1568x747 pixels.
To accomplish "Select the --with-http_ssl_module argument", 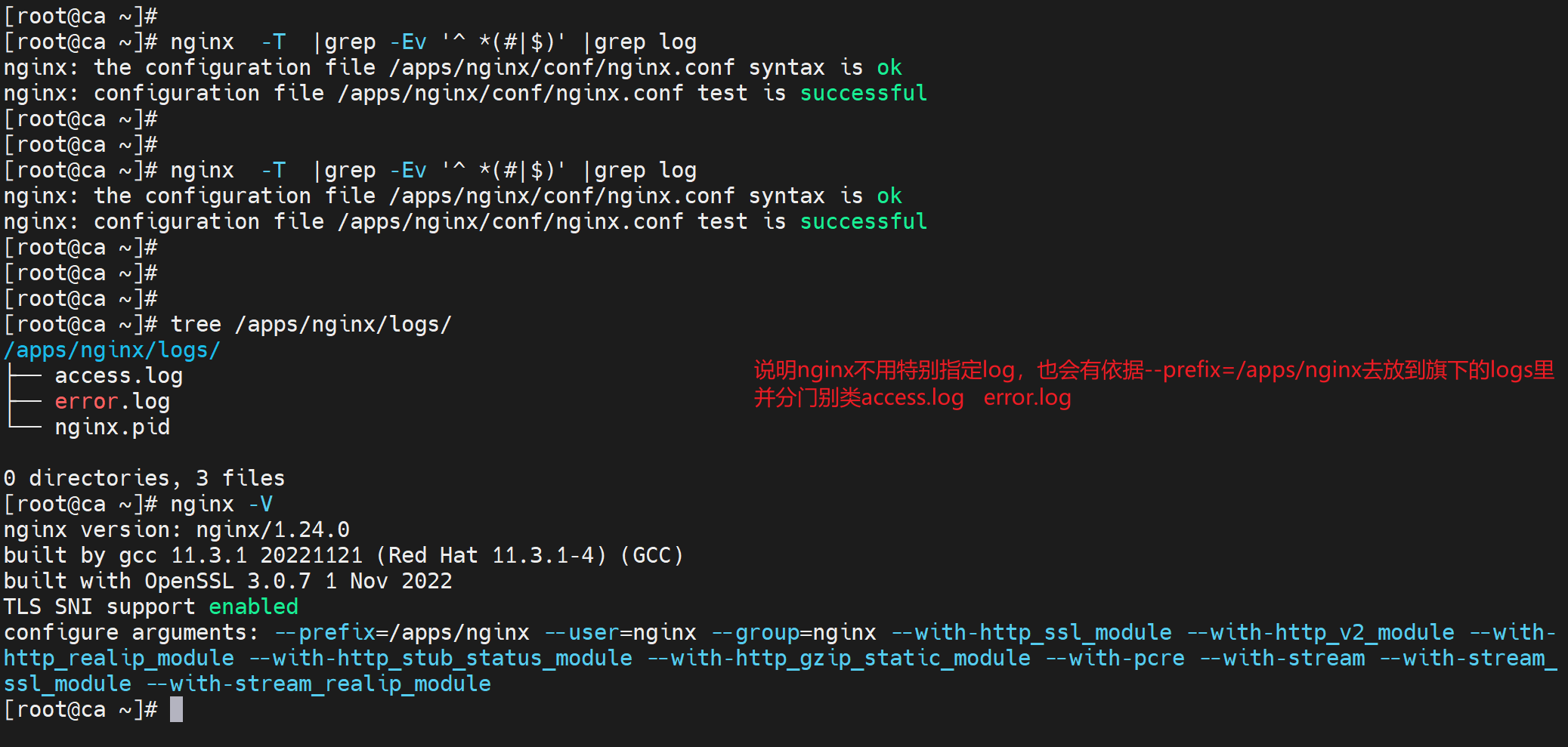I will [x=1031, y=632].
